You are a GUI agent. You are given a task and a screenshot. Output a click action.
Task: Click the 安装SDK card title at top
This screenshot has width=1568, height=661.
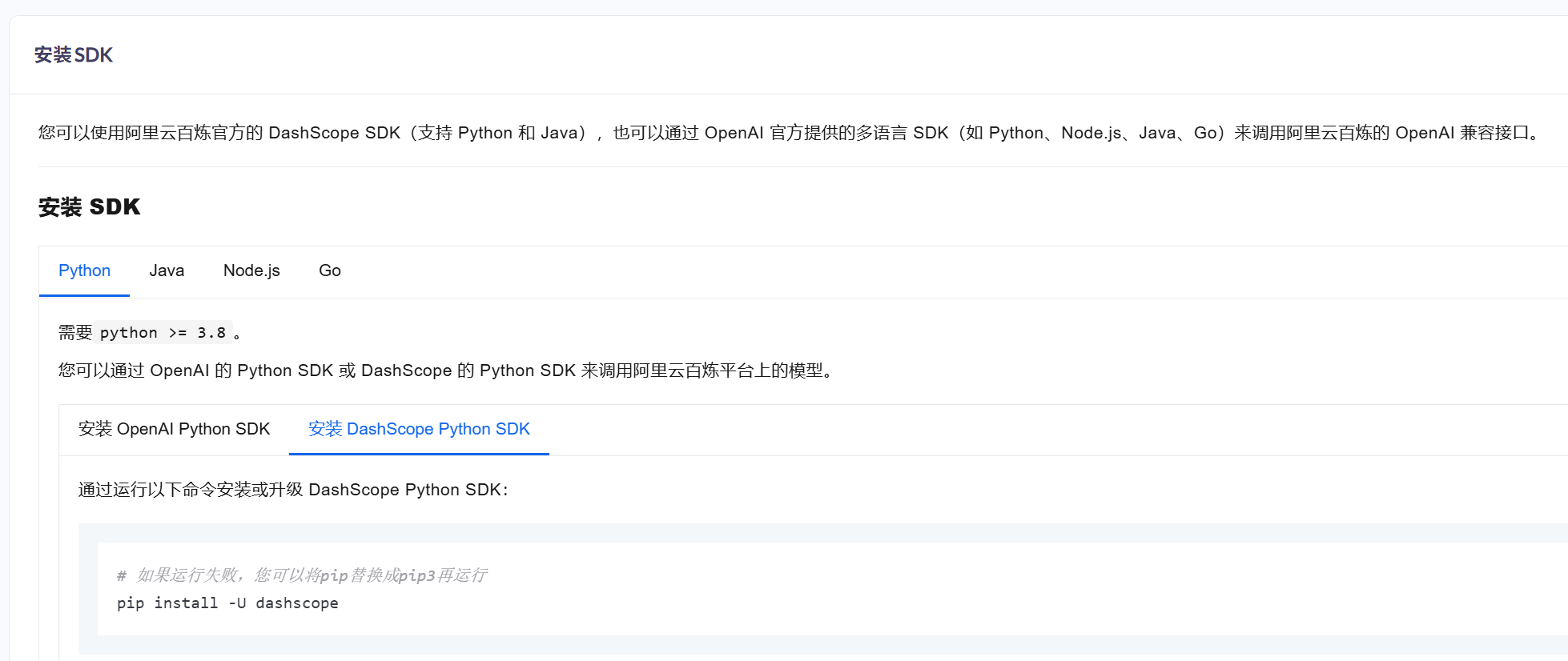pyautogui.click(x=74, y=54)
